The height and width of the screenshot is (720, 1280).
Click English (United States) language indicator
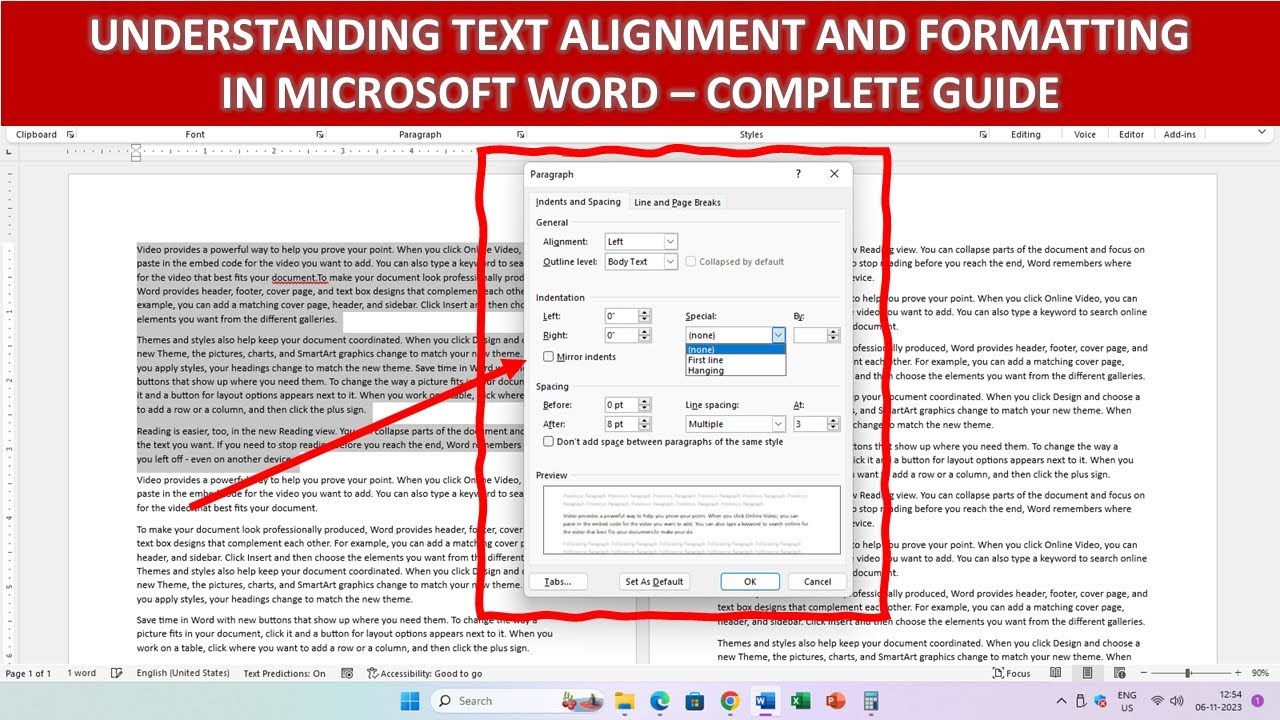click(183, 673)
